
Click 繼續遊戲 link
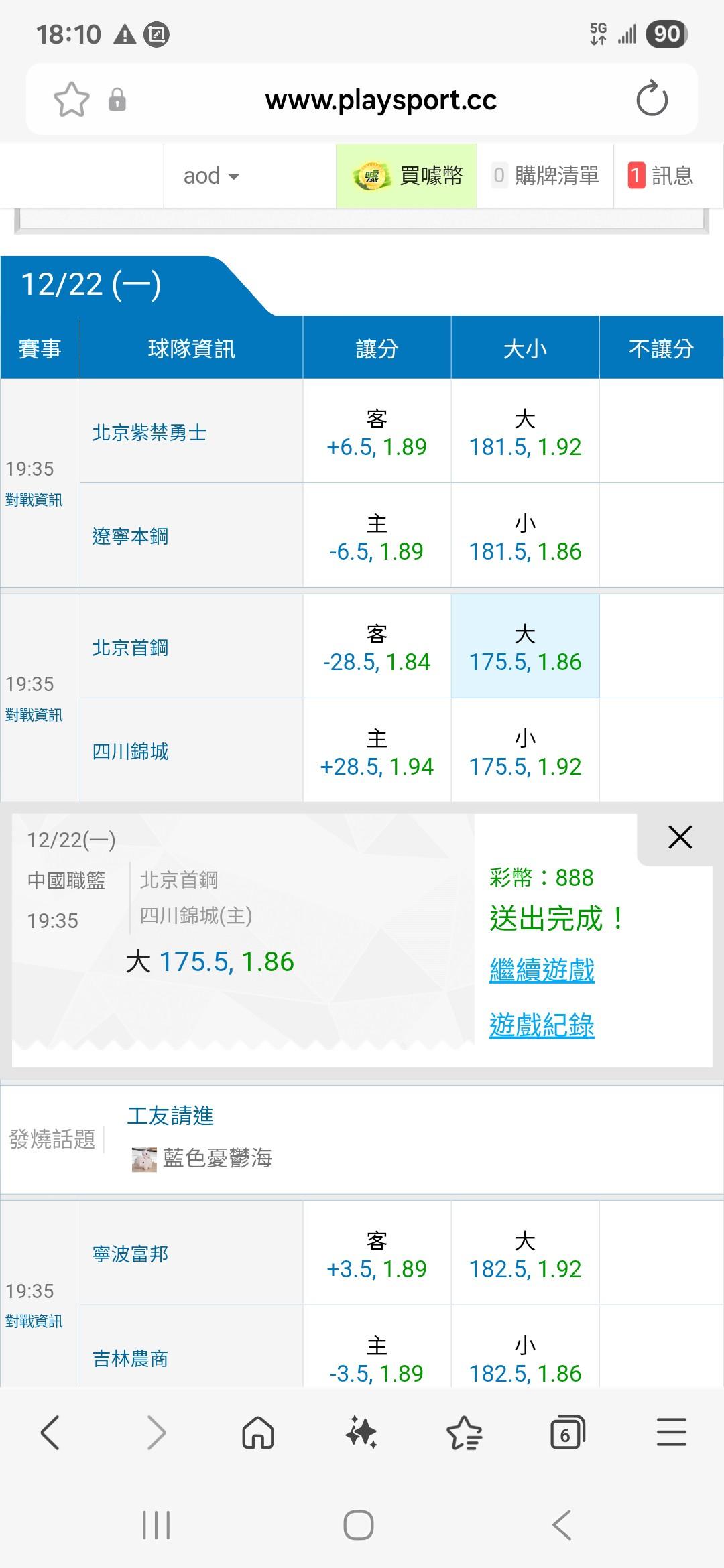542,970
